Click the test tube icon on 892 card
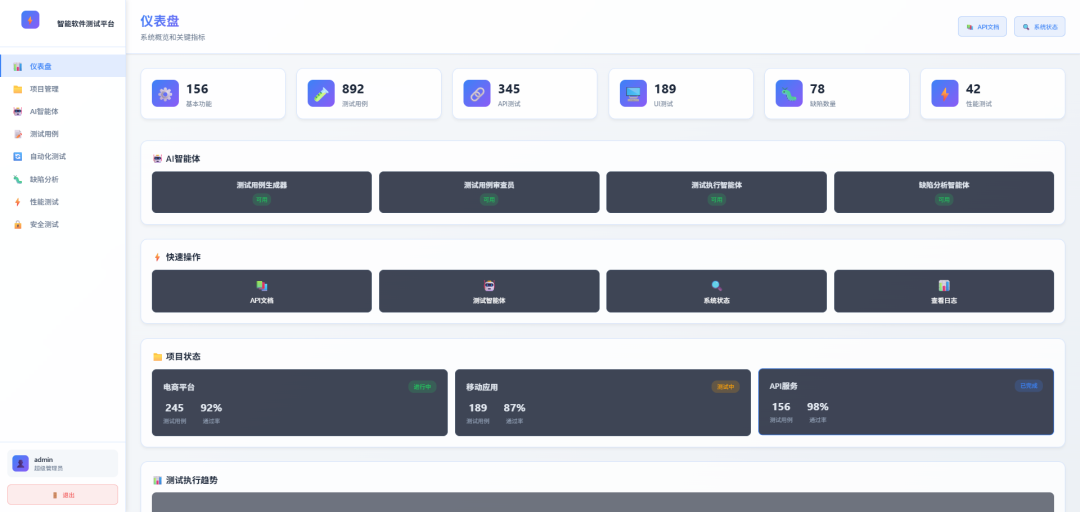This screenshot has width=1080, height=512. coord(321,94)
